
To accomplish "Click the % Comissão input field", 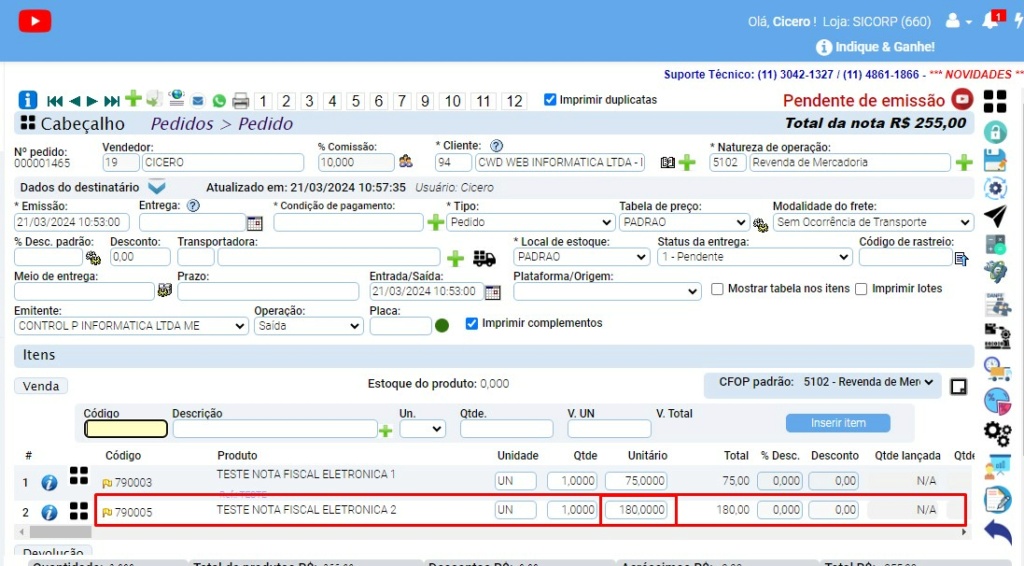I will point(356,163).
